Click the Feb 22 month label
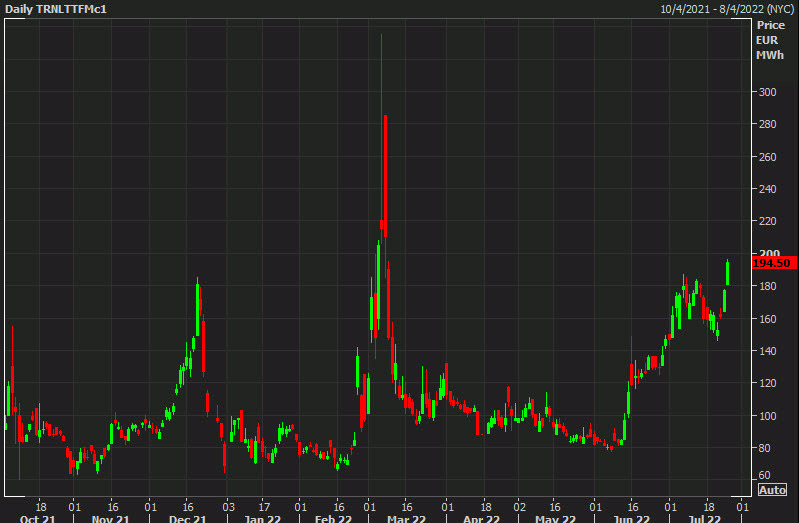This screenshot has width=799, height=523. (x=333, y=518)
